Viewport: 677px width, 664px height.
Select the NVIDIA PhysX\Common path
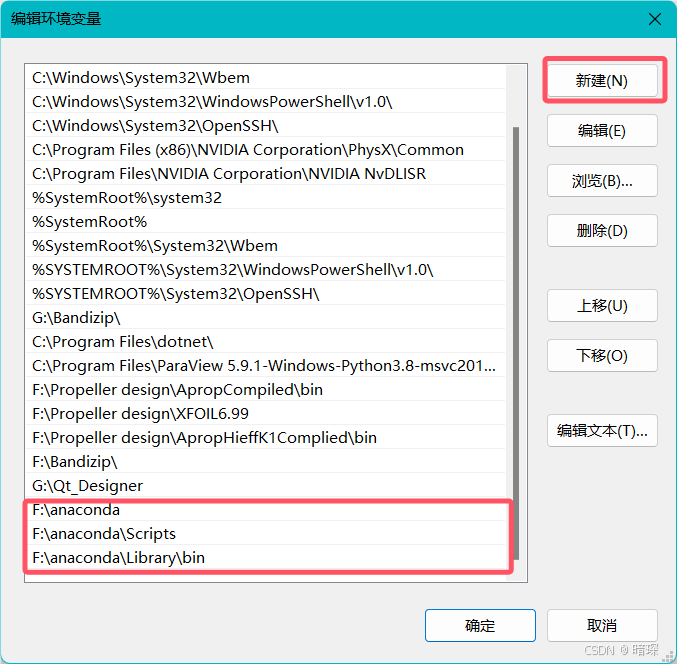click(x=266, y=150)
